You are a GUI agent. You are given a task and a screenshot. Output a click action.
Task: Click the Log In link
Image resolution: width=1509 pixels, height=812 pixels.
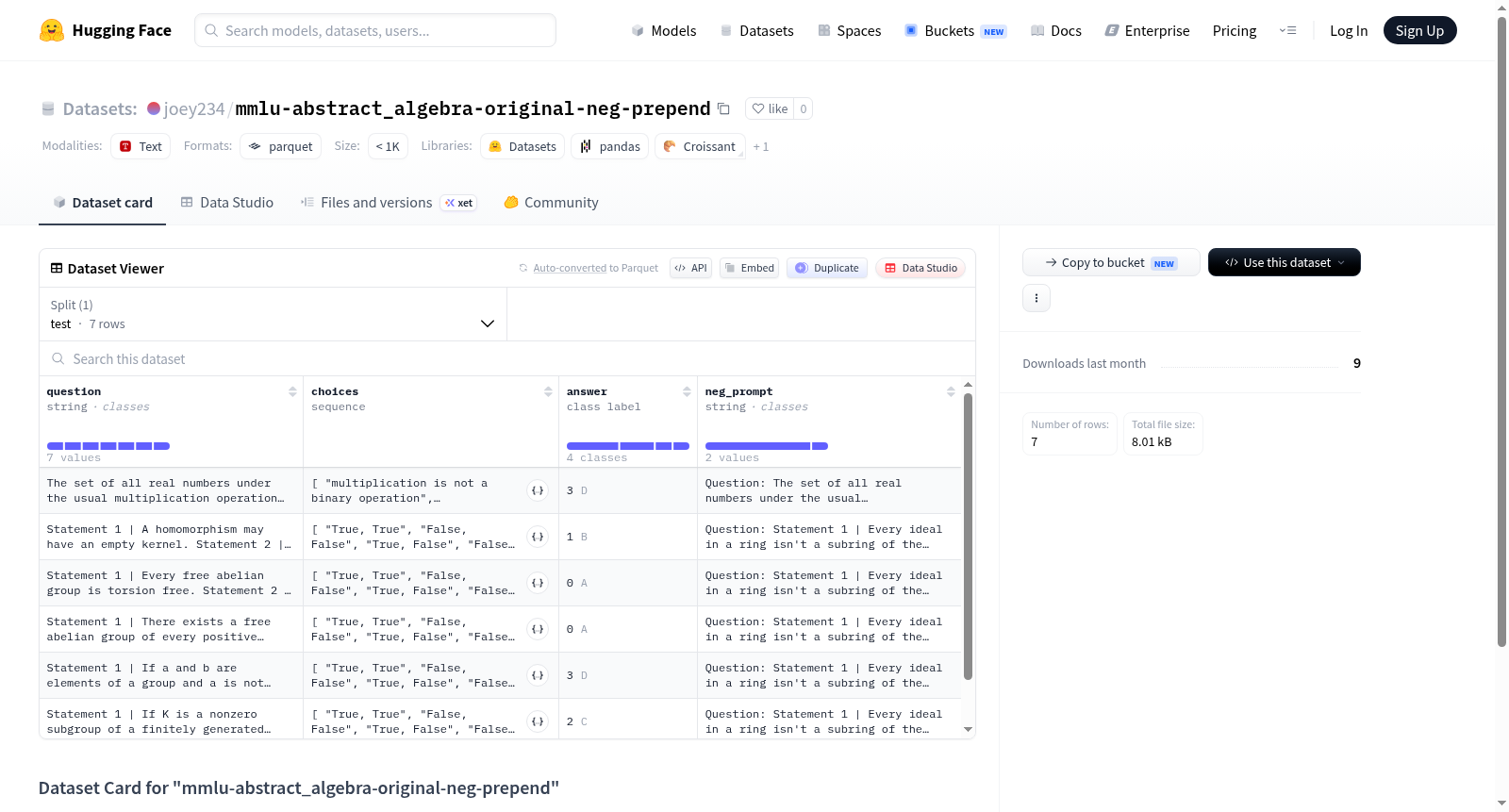tap(1349, 30)
